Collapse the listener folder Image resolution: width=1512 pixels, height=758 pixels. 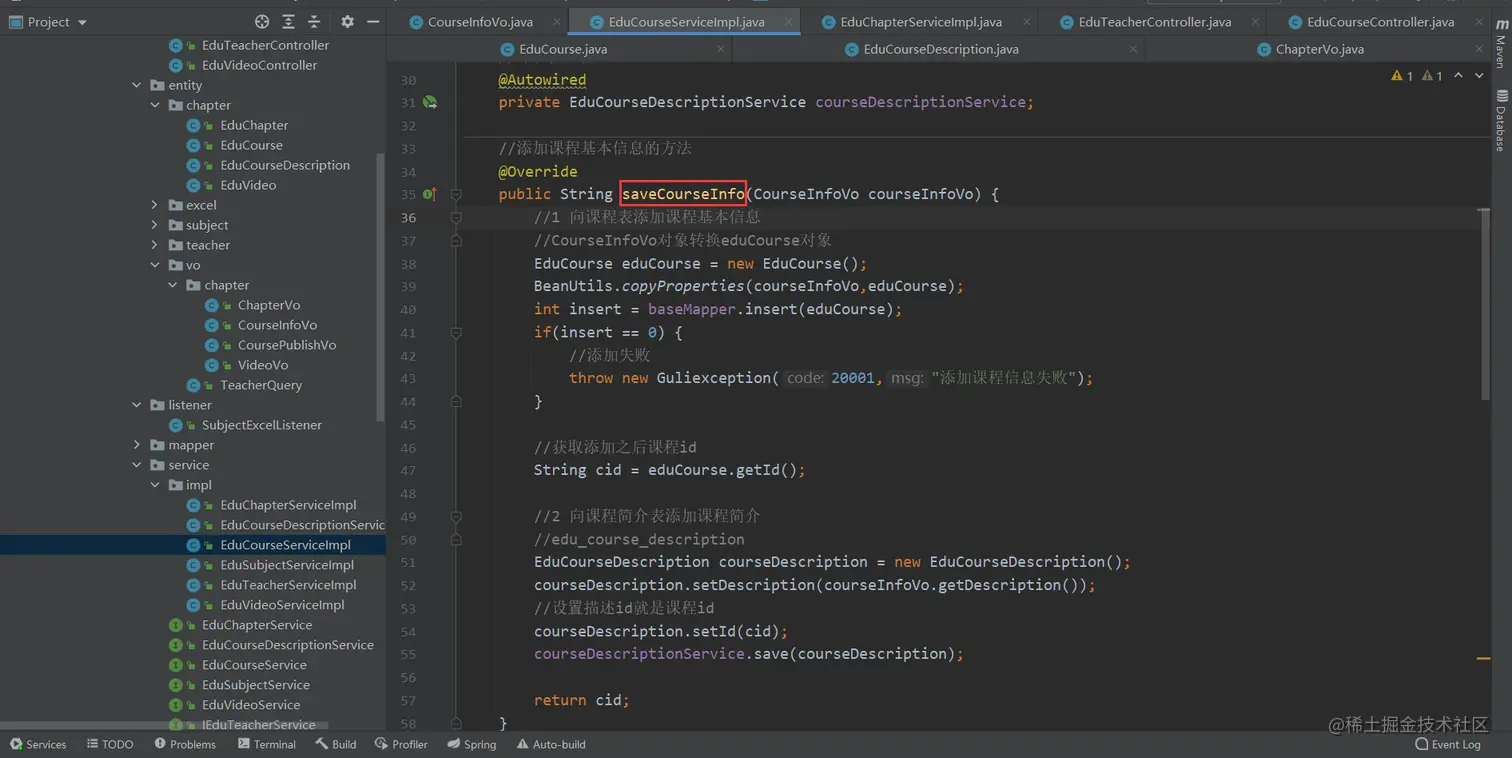(x=137, y=405)
